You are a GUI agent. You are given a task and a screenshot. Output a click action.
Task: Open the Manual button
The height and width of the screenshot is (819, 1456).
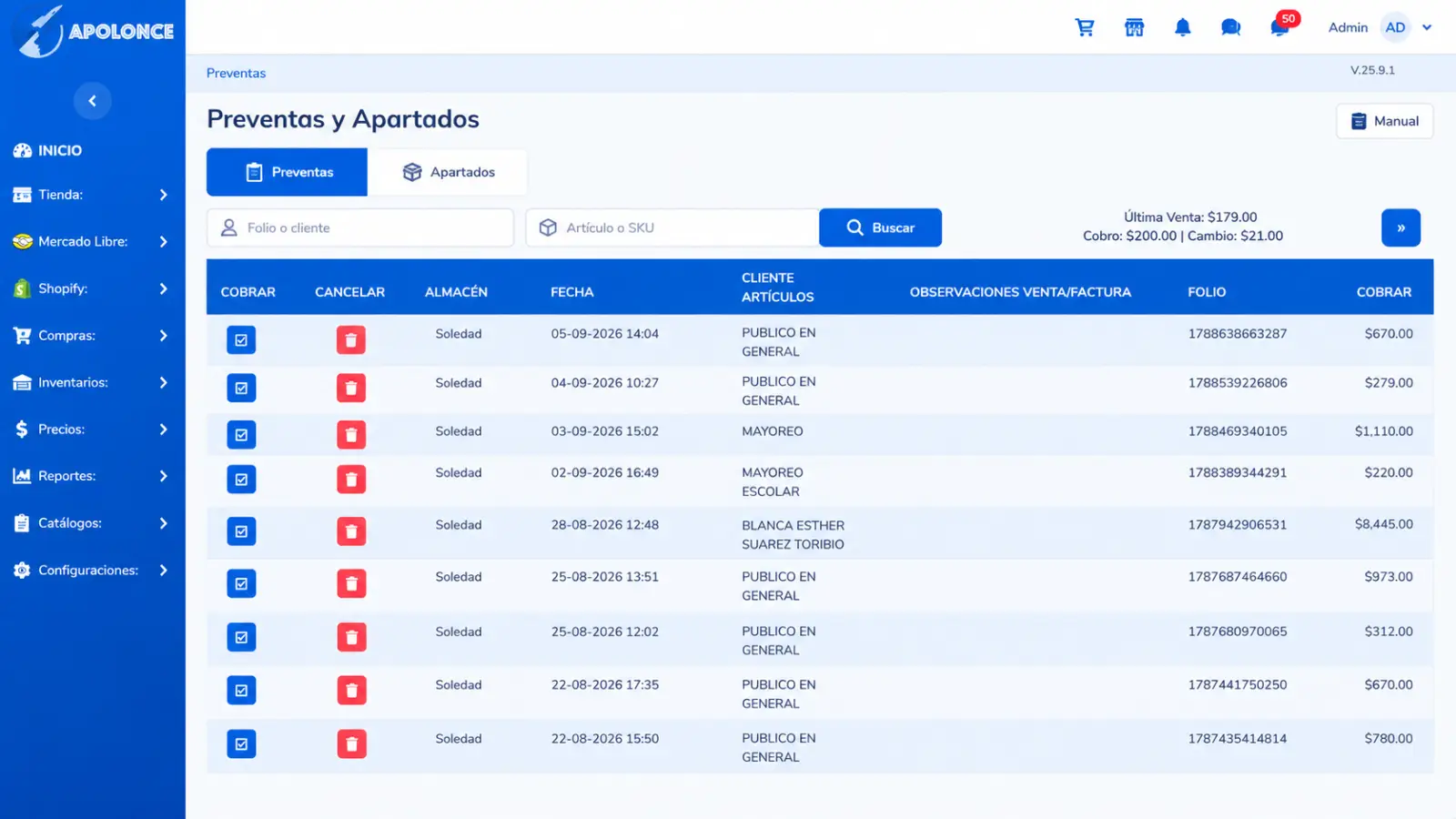[x=1384, y=121]
